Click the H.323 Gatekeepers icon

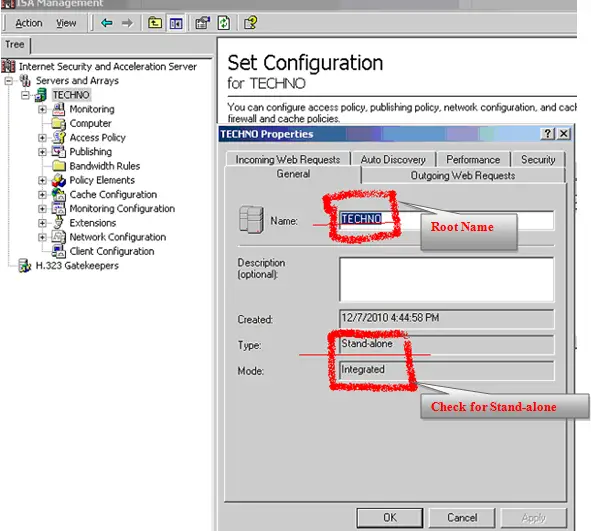pos(24,265)
